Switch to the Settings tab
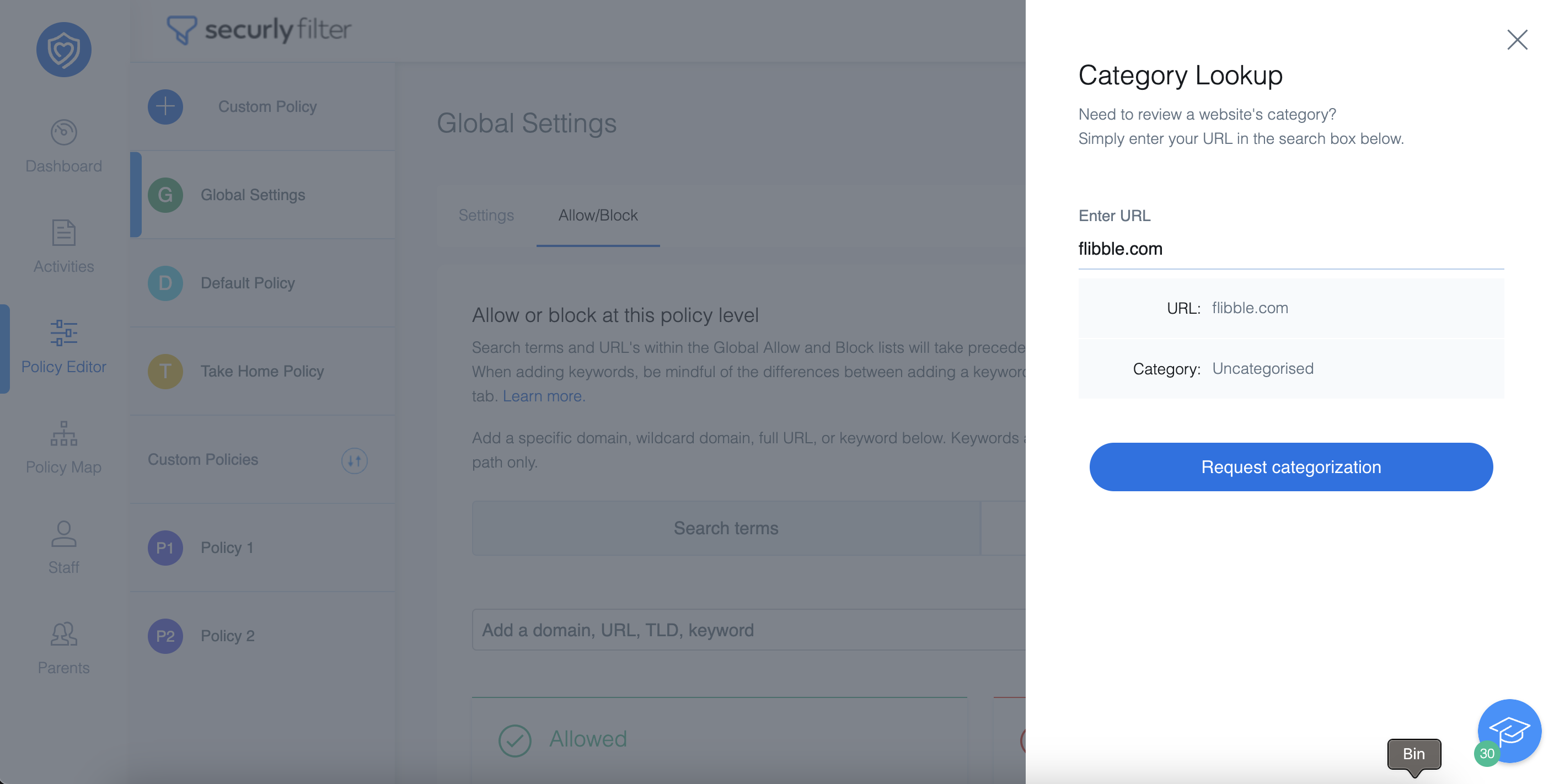Image resolution: width=1554 pixels, height=784 pixels. click(x=486, y=216)
